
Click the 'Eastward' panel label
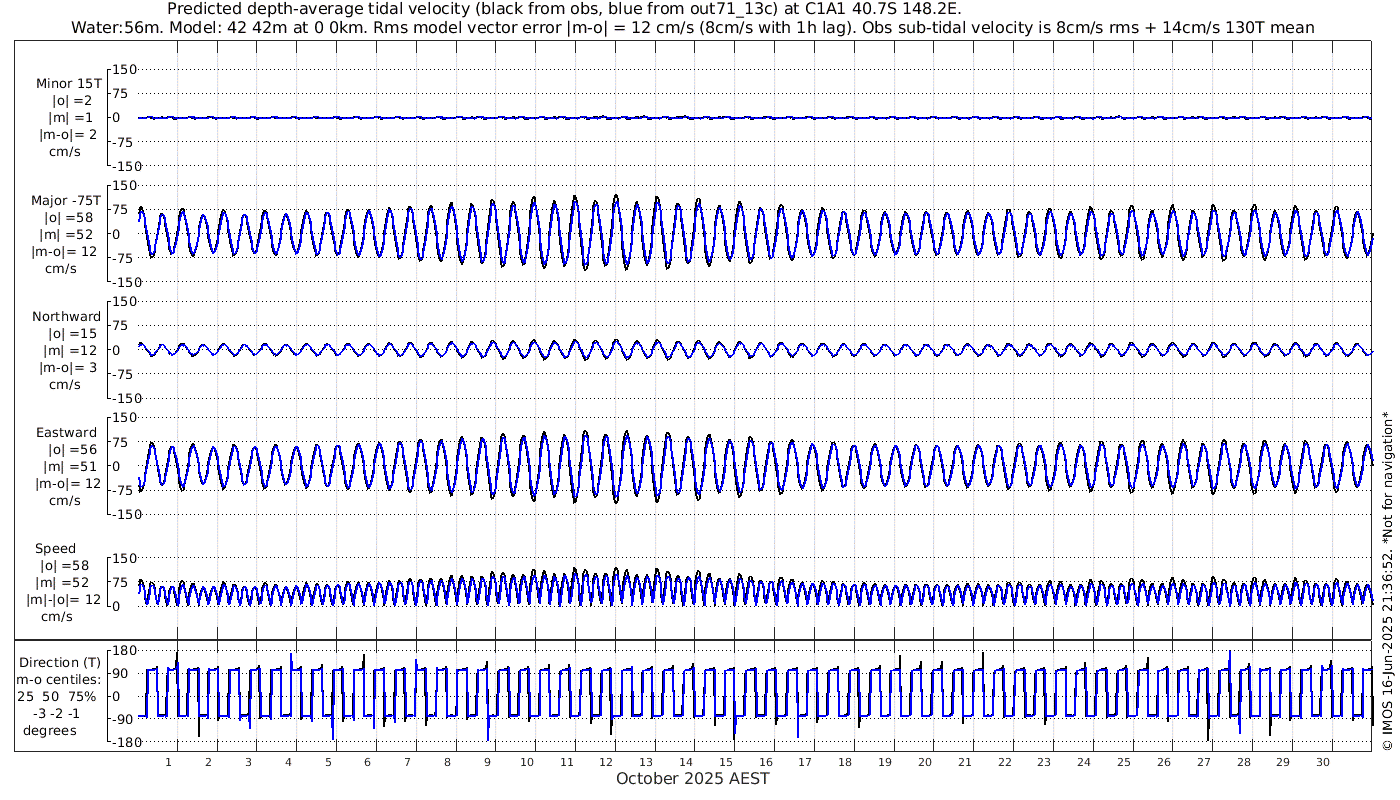point(66,433)
